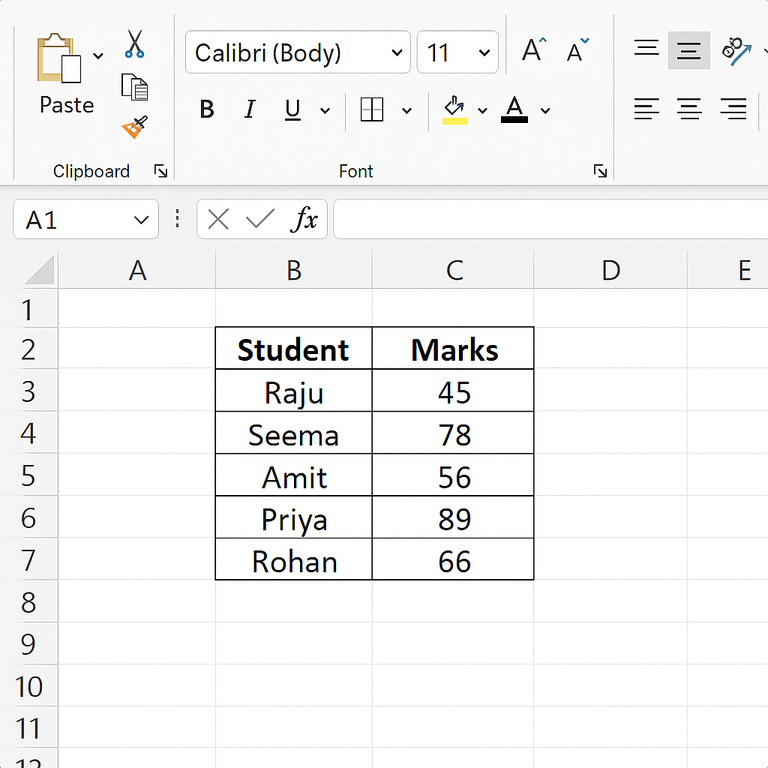Apply the yellow Fill Color
Image resolution: width=768 pixels, height=768 pixels.
[455, 110]
